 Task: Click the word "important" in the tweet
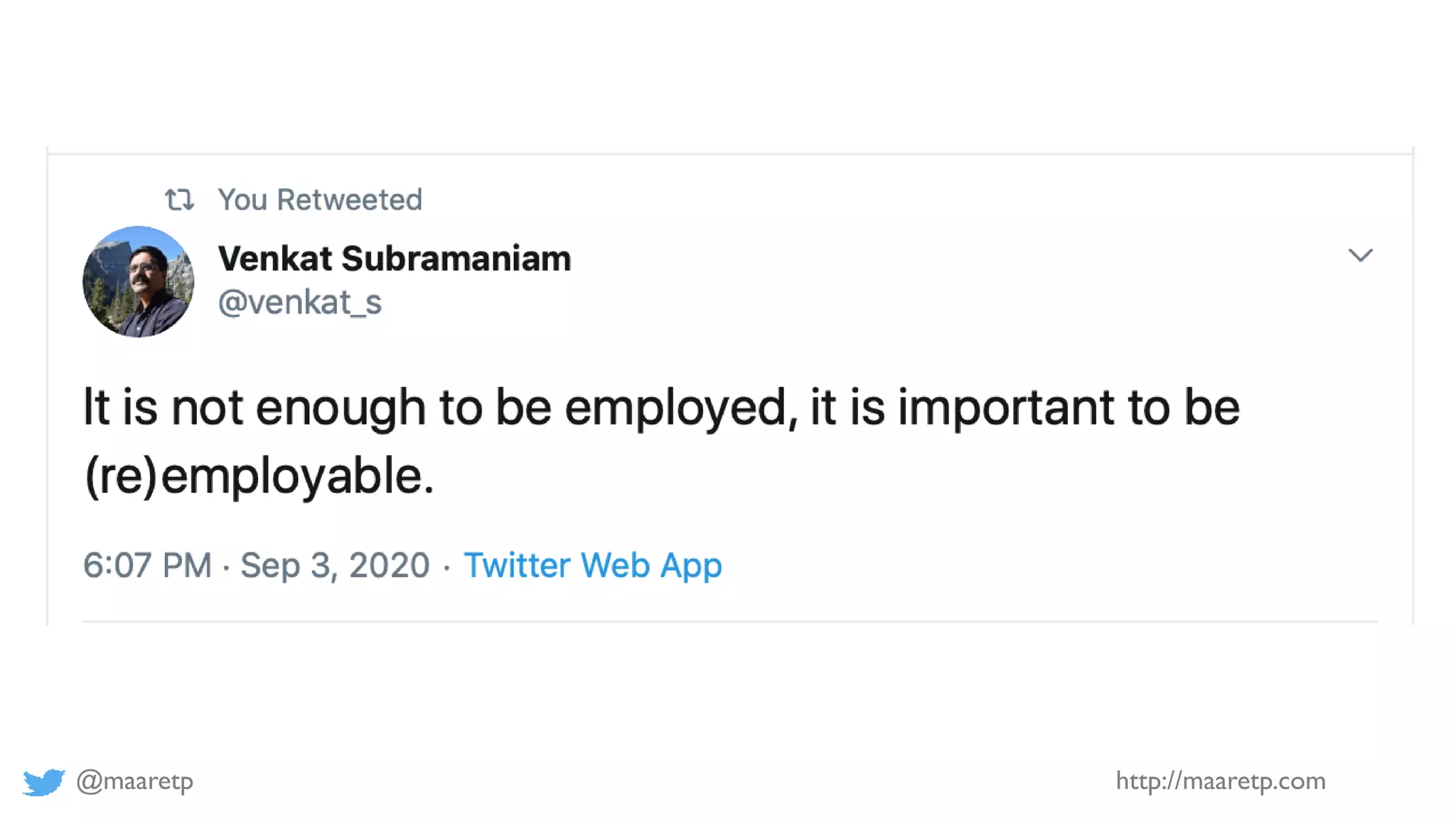[x=1005, y=408]
